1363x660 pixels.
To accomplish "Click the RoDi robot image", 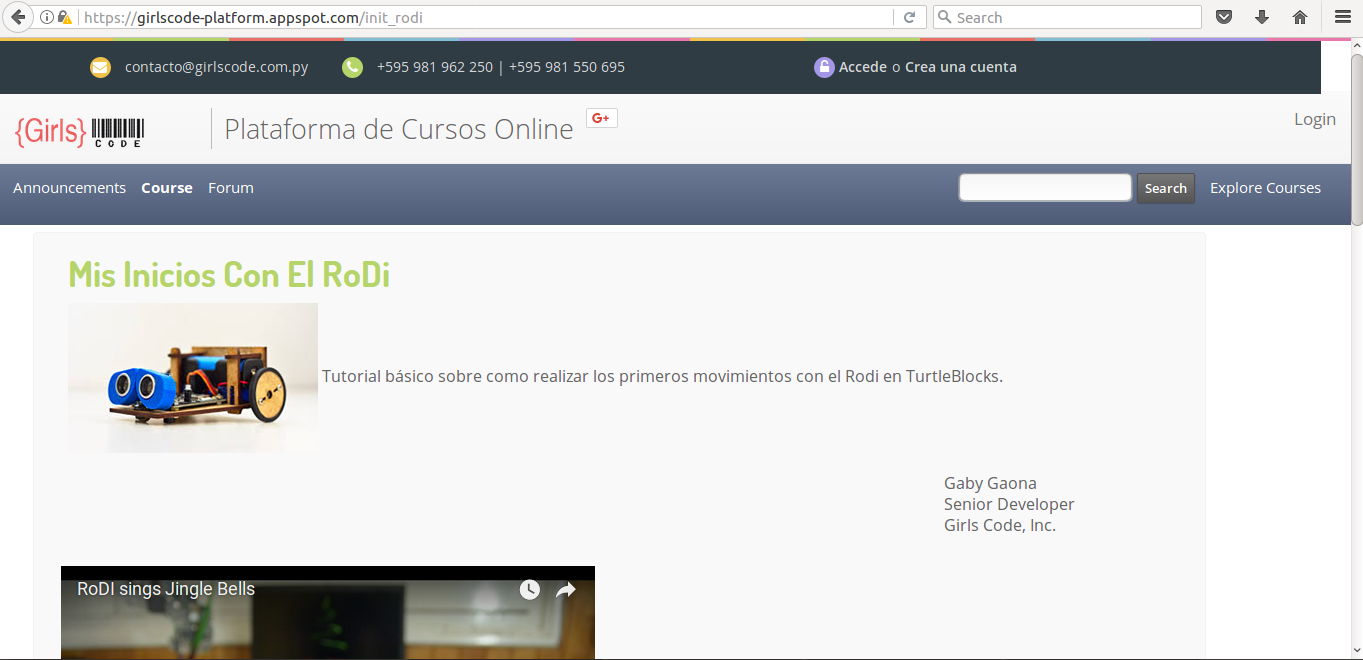I will 193,378.
